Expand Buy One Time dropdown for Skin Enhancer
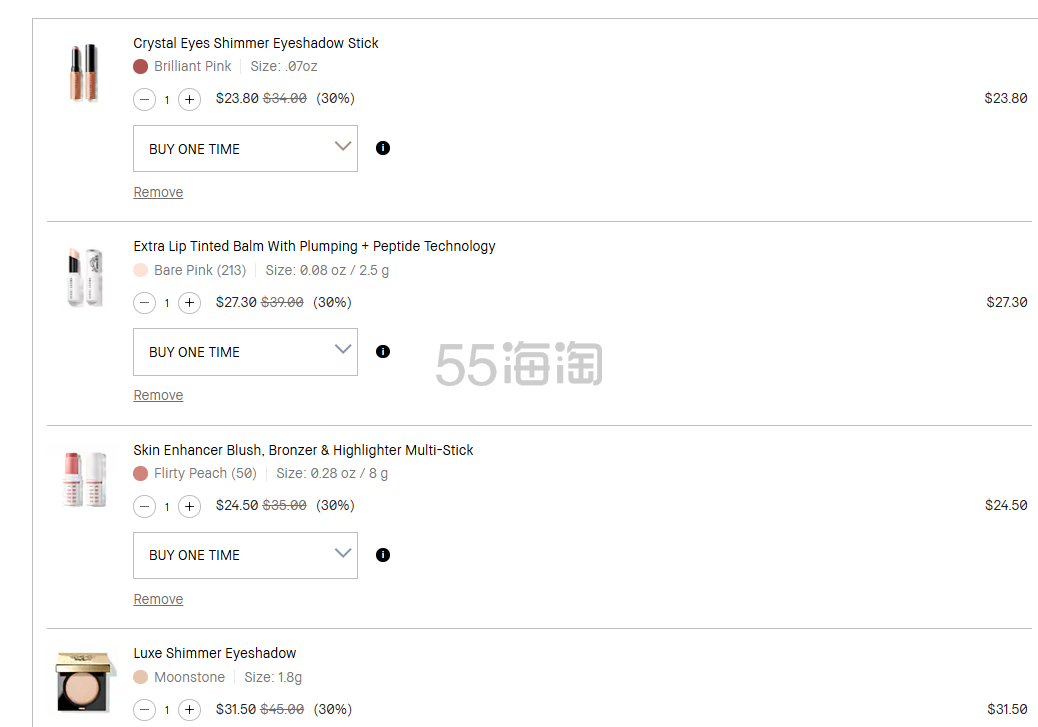Screen dimensions: 1038x727 click(245, 555)
